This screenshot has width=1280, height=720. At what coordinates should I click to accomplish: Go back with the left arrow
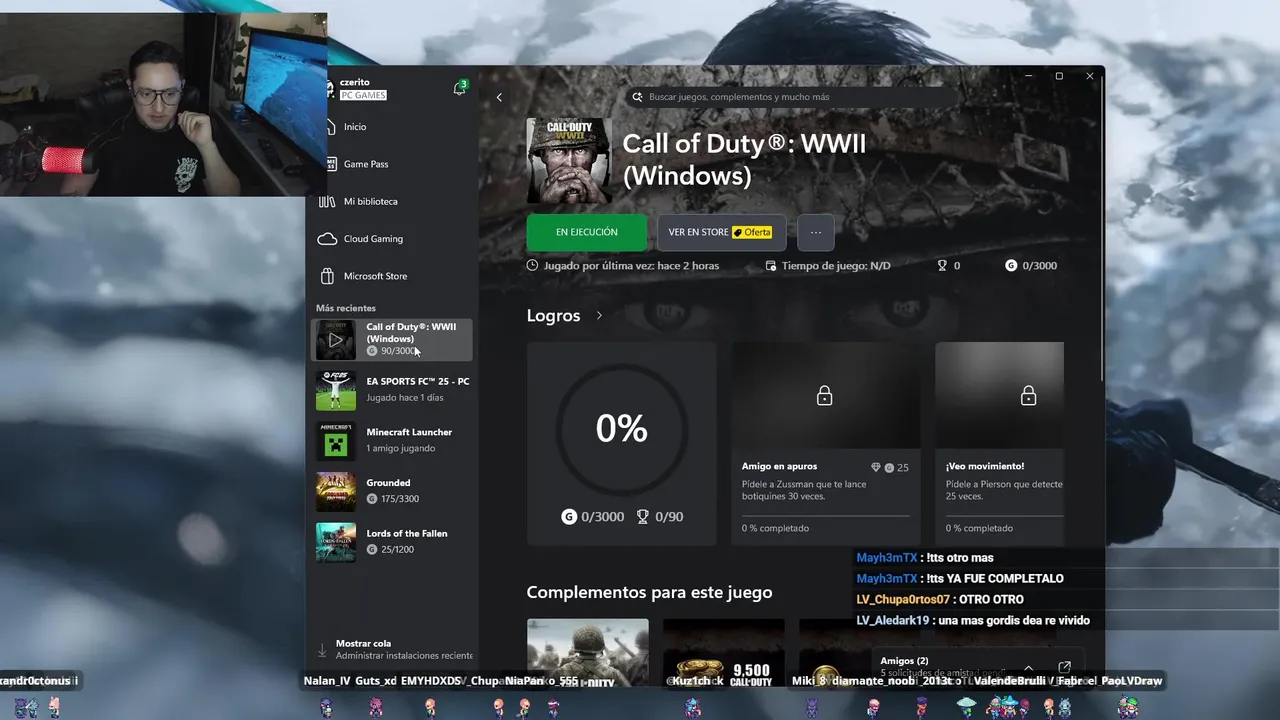pos(499,97)
